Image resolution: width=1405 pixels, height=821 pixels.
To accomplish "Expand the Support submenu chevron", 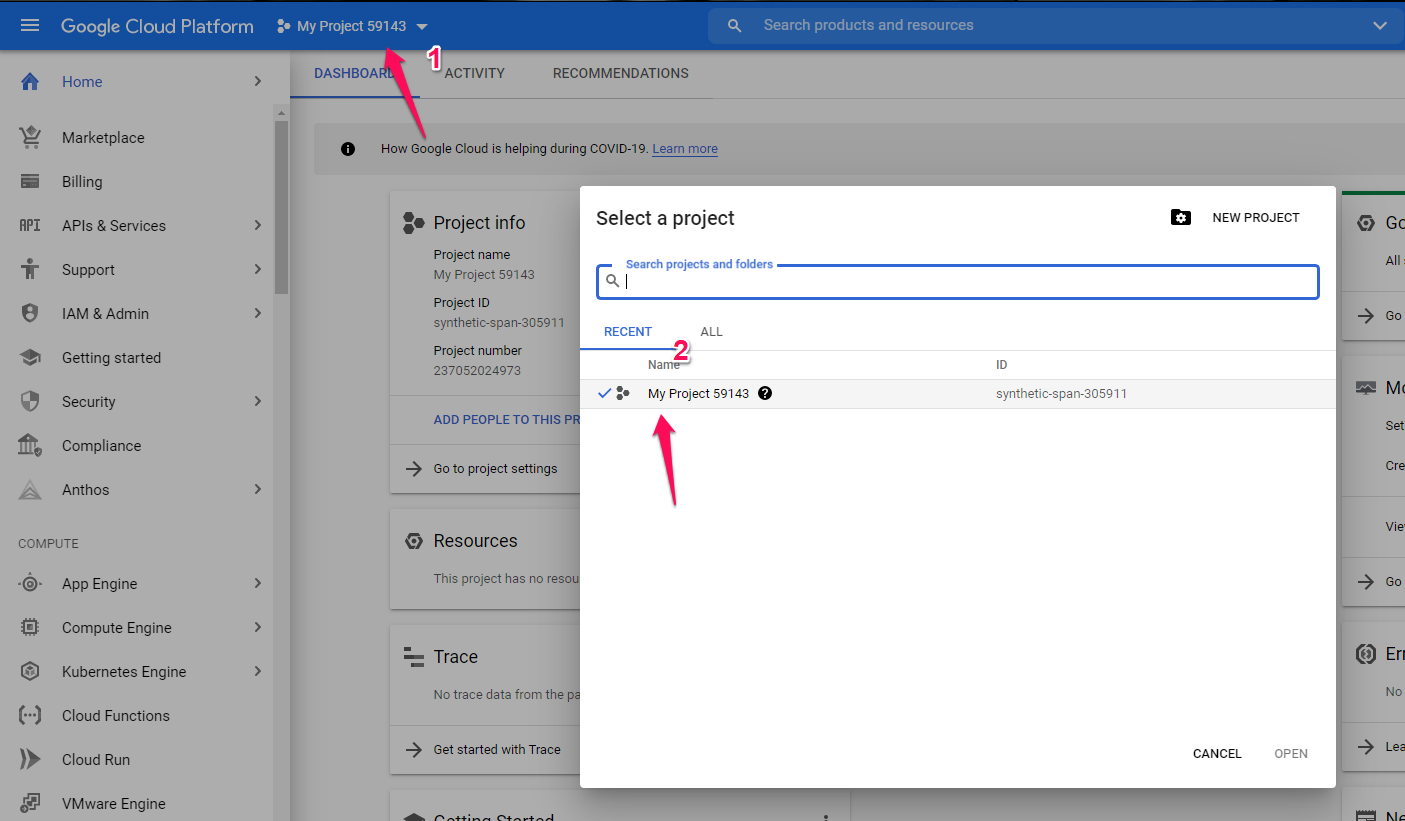I will 257,270.
